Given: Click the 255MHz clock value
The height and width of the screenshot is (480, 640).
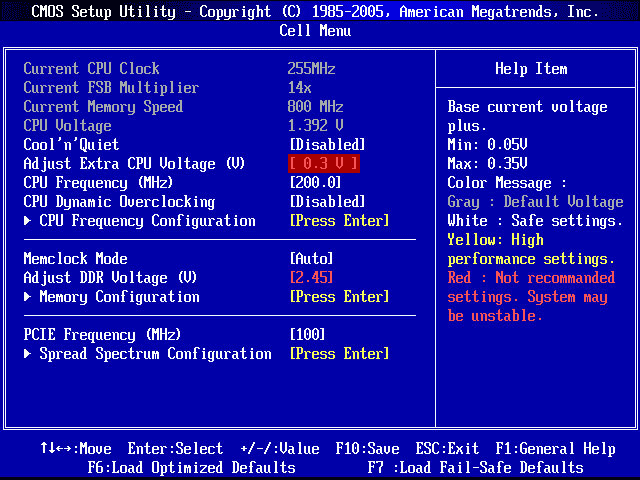Looking at the screenshot, I should pyautogui.click(x=311, y=69).
